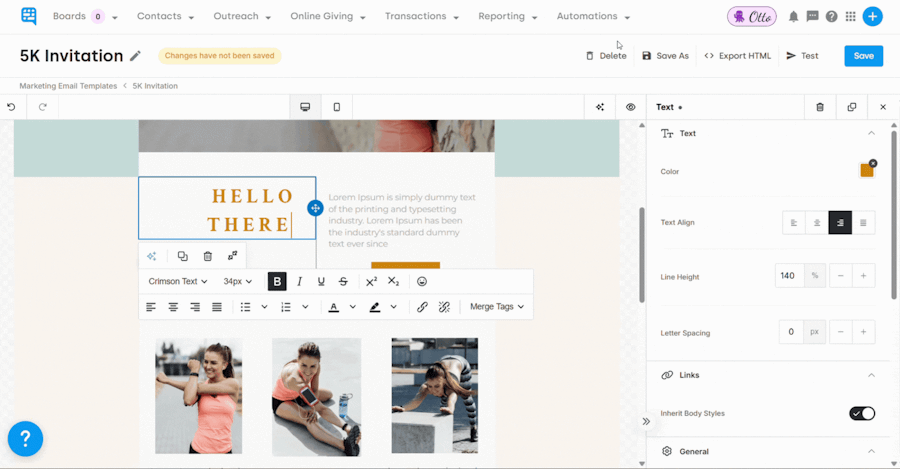Toggle strikethrough formatting
The image size is (900, 469).
343,281
